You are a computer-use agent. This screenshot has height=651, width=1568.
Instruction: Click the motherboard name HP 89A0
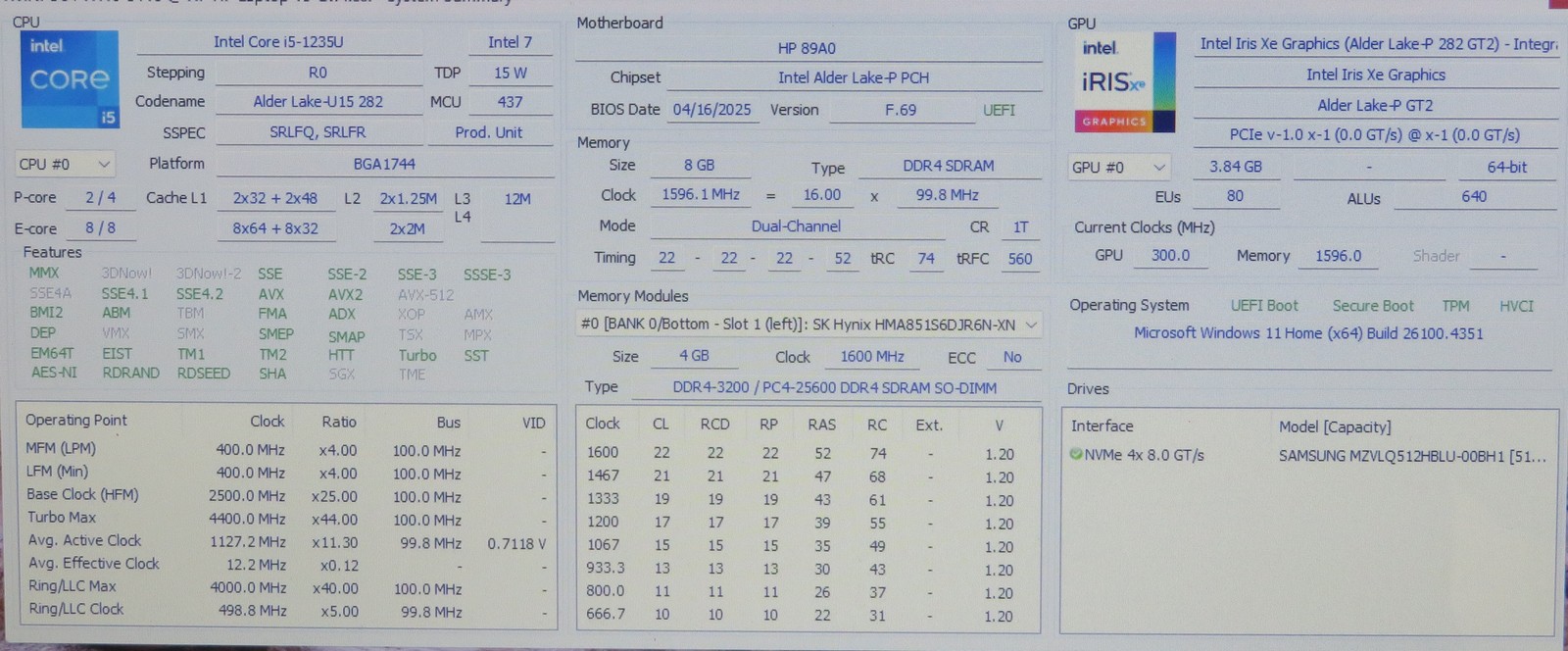tap(808, 48)
